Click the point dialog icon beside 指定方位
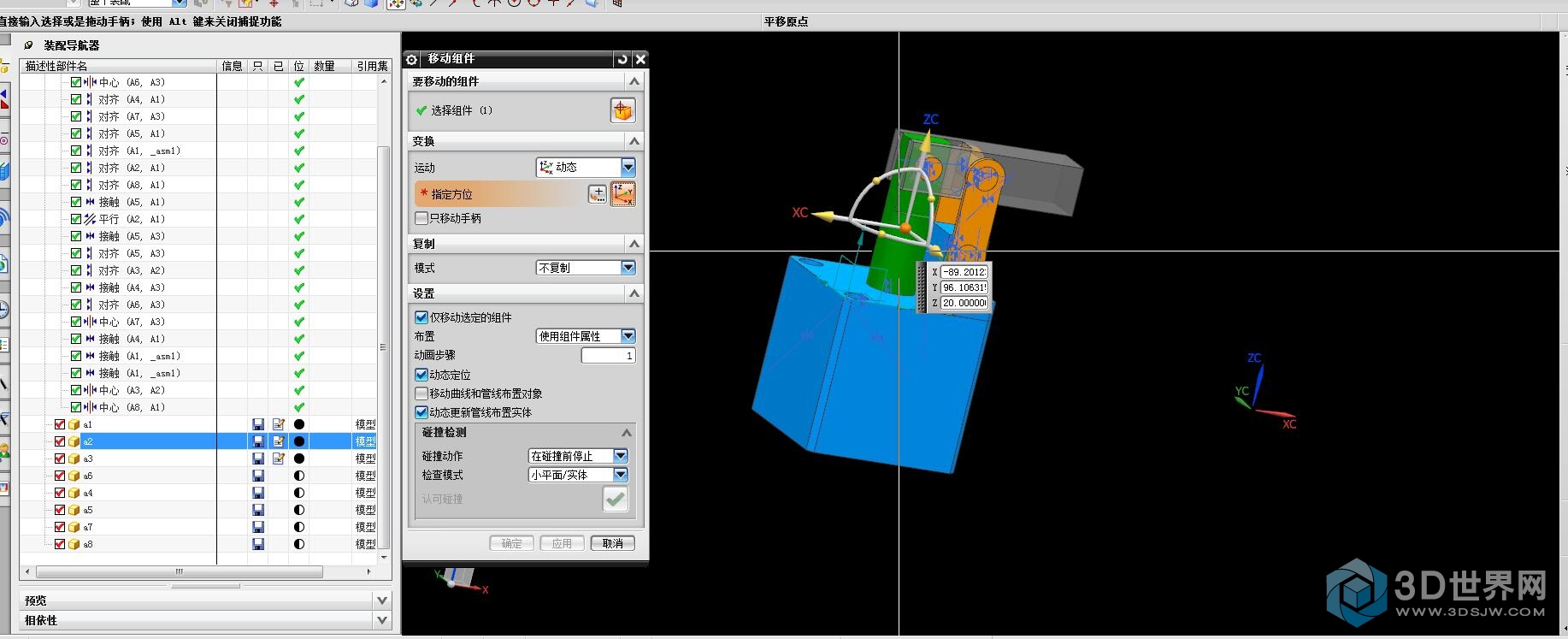Viewport: 1568px width, 639px height. pyautogui.click(x=598, y=194)
